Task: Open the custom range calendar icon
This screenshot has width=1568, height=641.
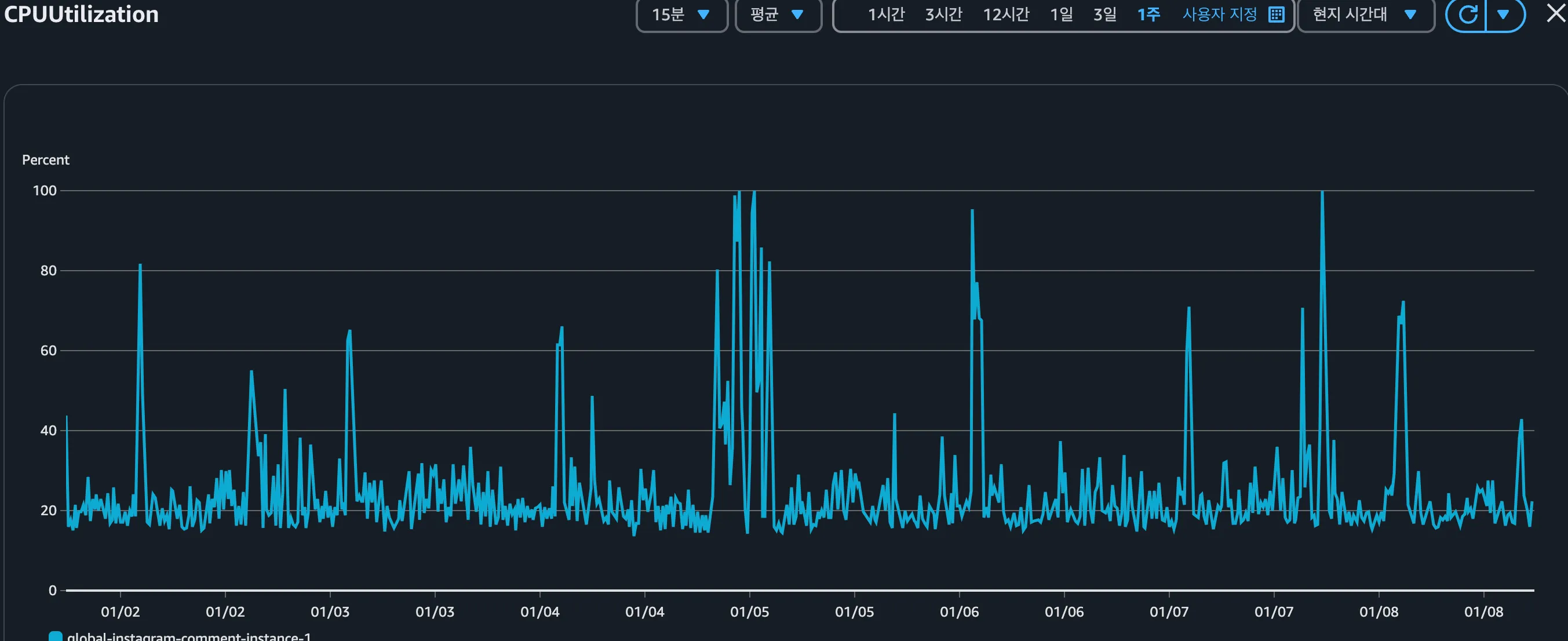Action: click(1277, 14)
